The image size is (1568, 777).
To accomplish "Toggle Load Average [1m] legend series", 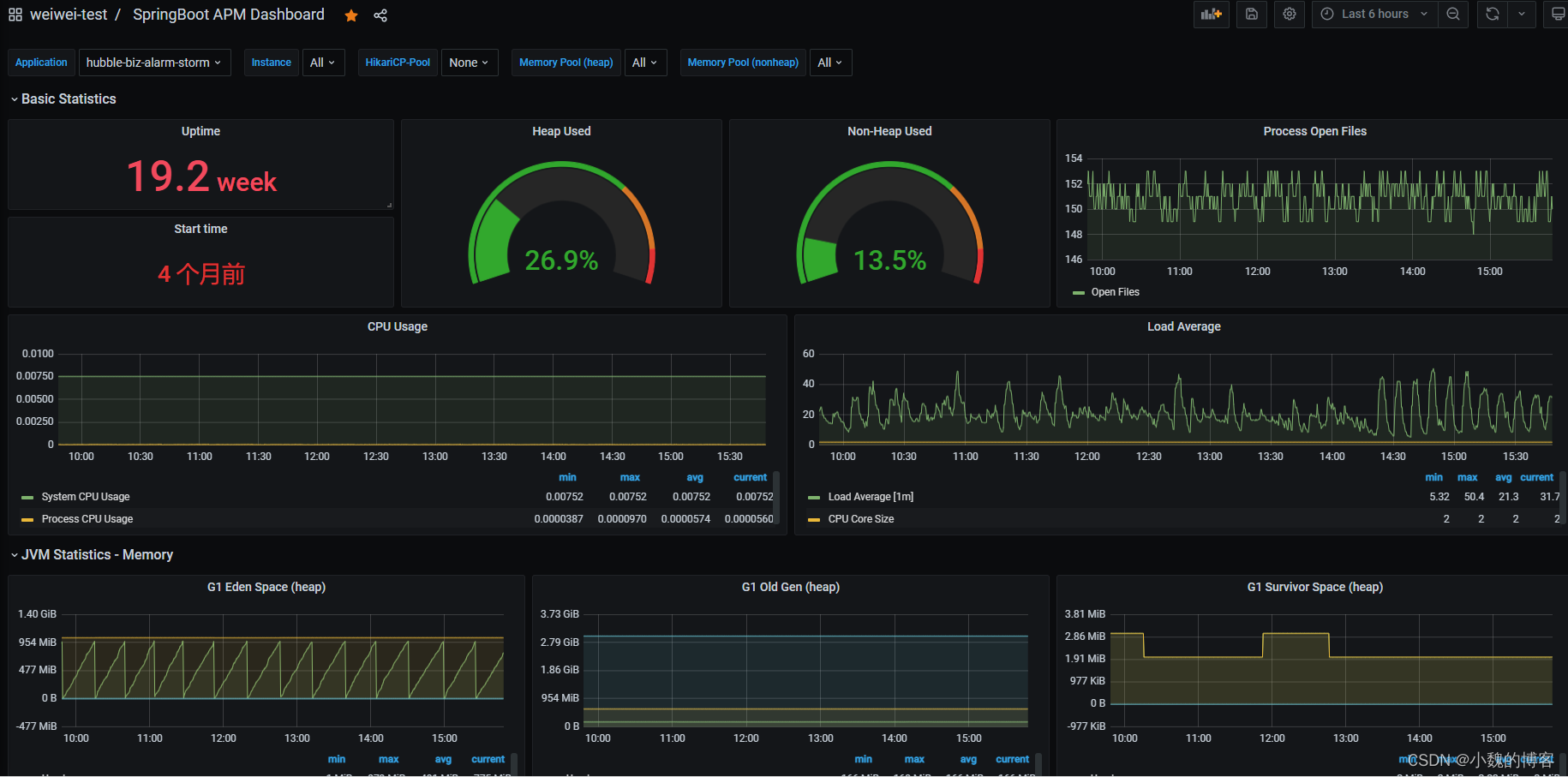I will 871,497.
